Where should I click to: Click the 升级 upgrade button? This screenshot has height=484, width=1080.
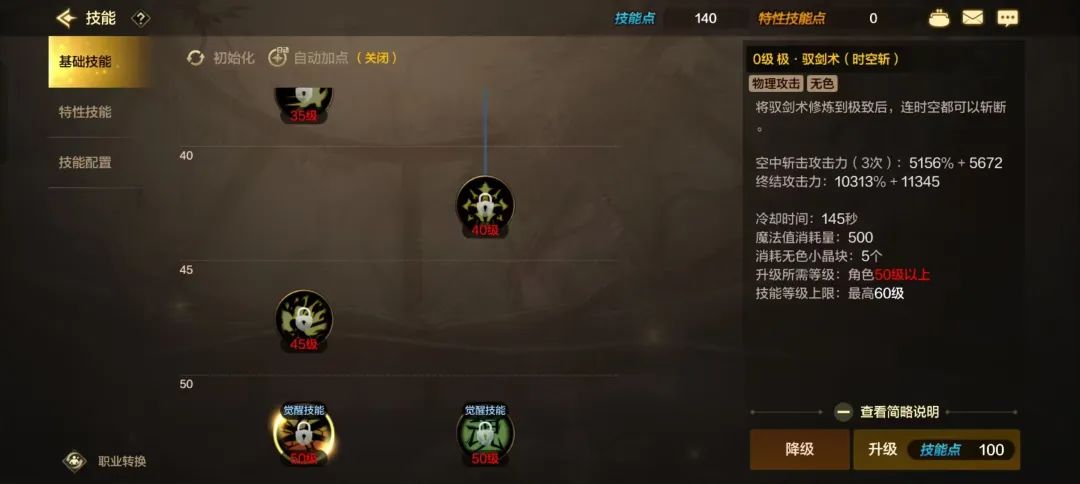937,450
